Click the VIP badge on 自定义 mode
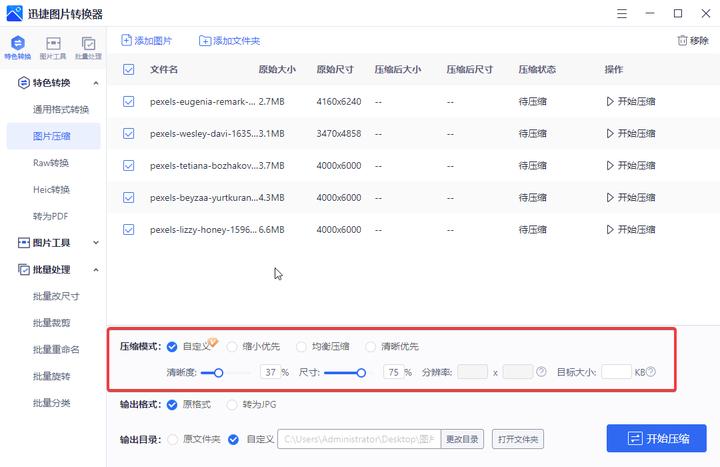The width and height of the screenshot is (720, 467). (x=213, y=342)
